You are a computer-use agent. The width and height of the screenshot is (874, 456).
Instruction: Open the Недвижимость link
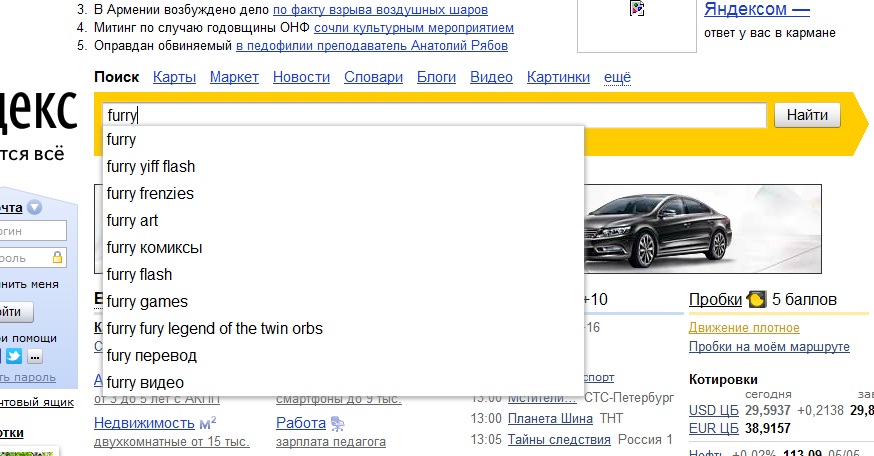click(144, 423)
